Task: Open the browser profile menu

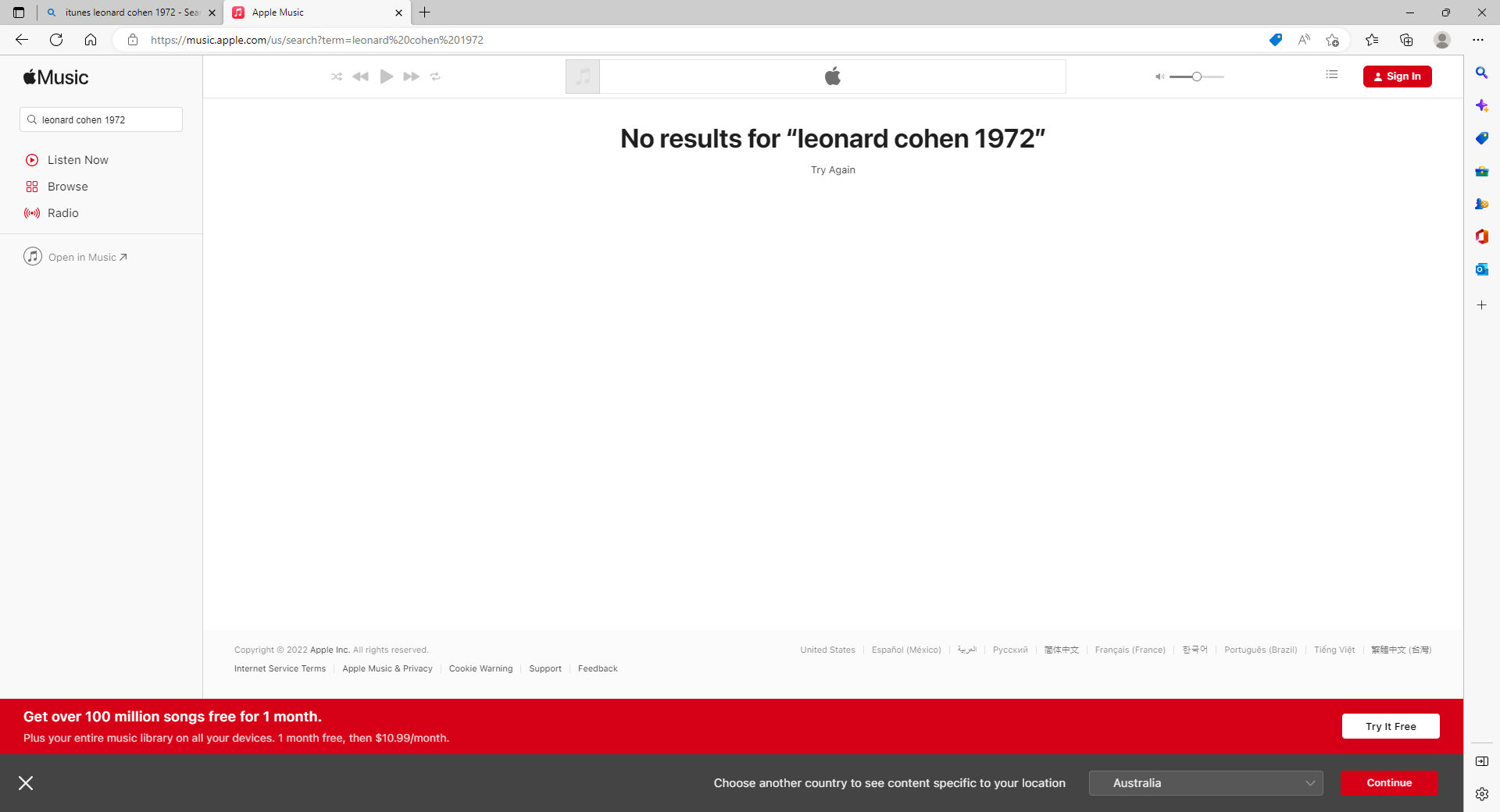Action: point(1442,40)
